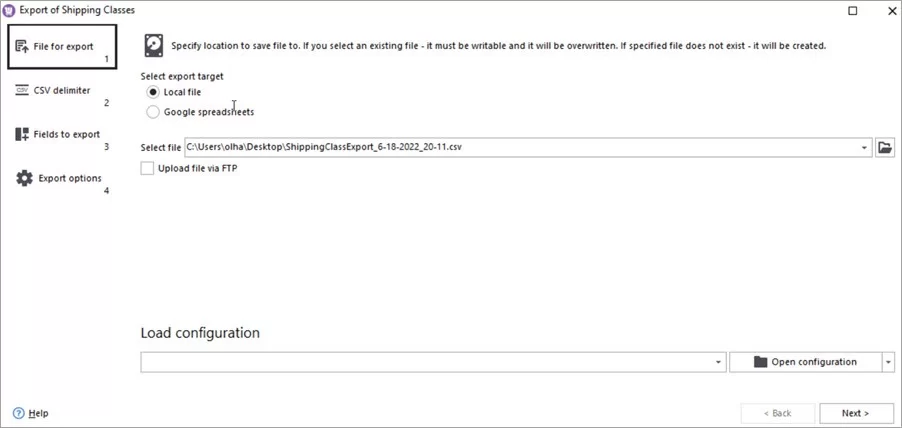Click the CSV delimiter icon in sidebar
This screenshot has height=428, width=902.
(22, 90)
